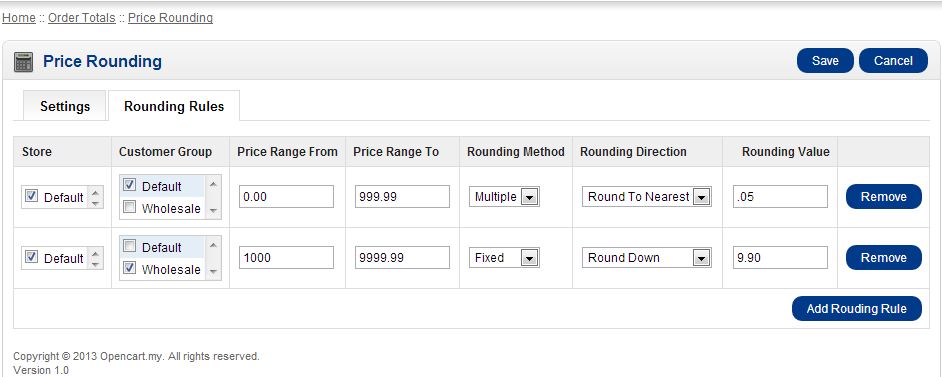The width and height of the screenshot is (942, 377).
Task: Uncheck Wholesale customer group in second rule
Action: 129,269
